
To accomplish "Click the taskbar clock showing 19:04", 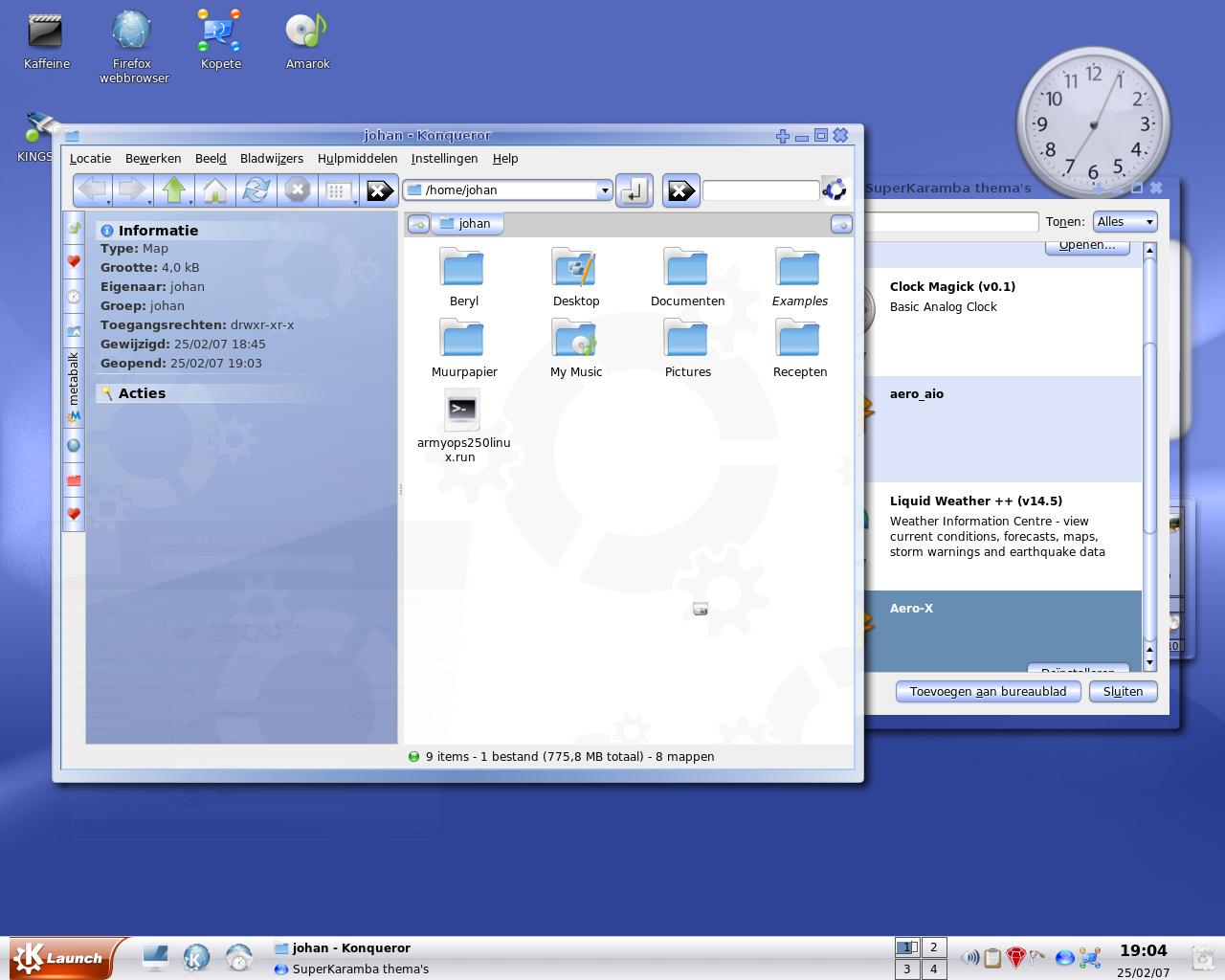I will (1144, 950).
